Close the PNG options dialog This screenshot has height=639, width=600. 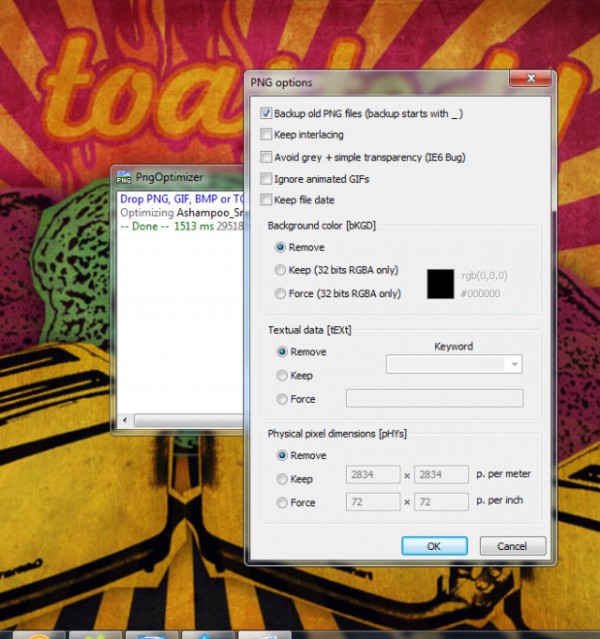pos(531,78)
